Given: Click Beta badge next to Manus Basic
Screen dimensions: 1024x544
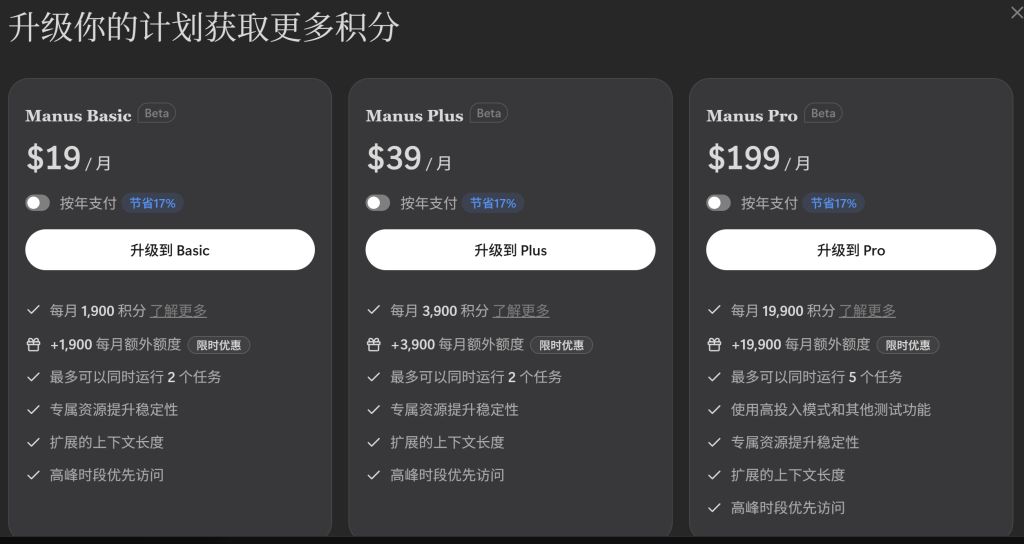Looking at the screenshot, I should pyautogui.click(x=157, y=113).
